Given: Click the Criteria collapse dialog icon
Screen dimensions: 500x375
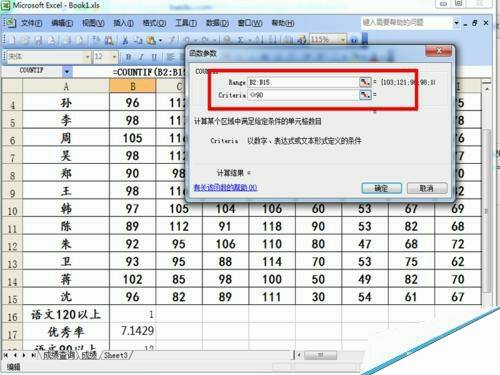Looking at the screenshot, I should 365,95.
